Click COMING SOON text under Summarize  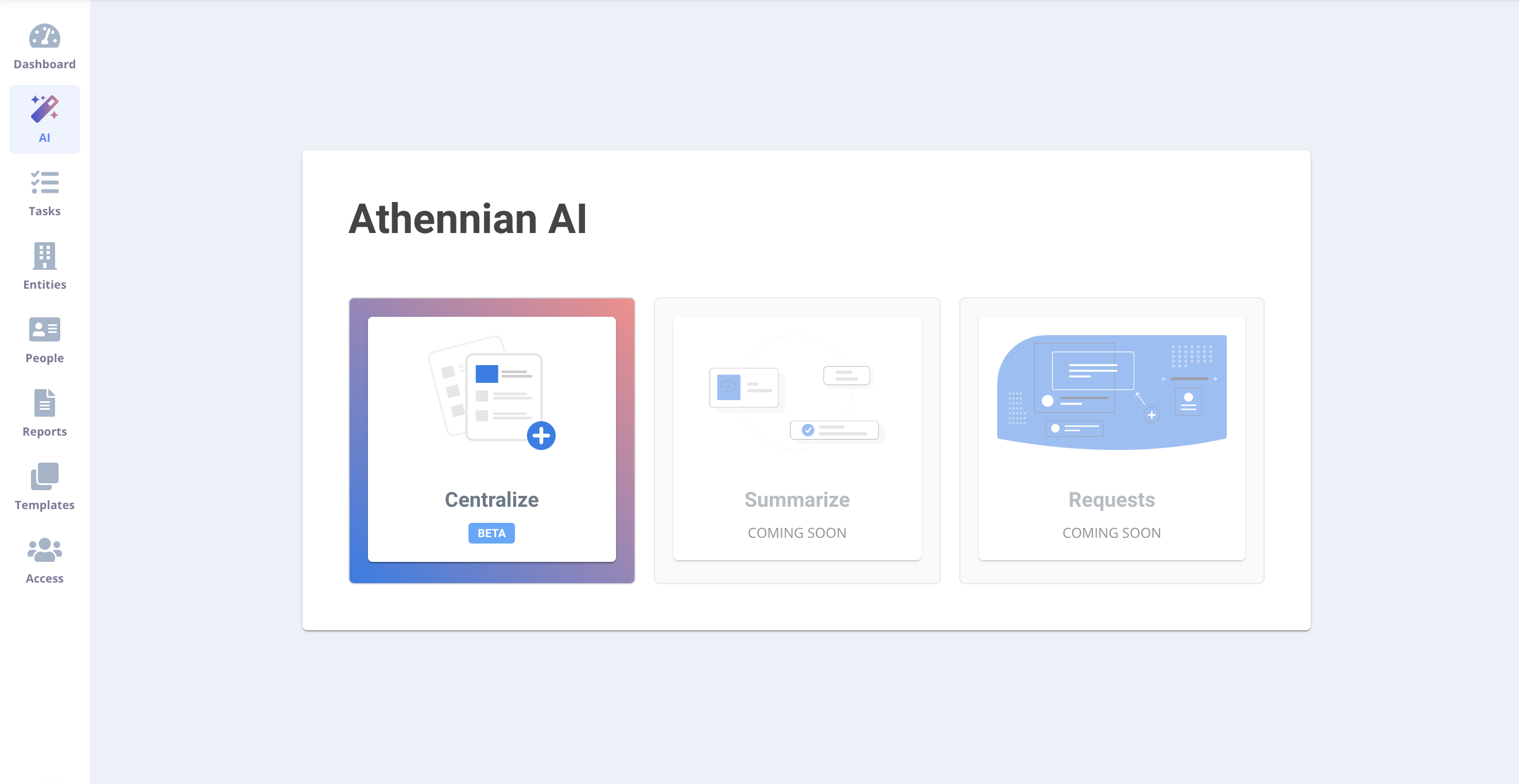coord(797,532)
